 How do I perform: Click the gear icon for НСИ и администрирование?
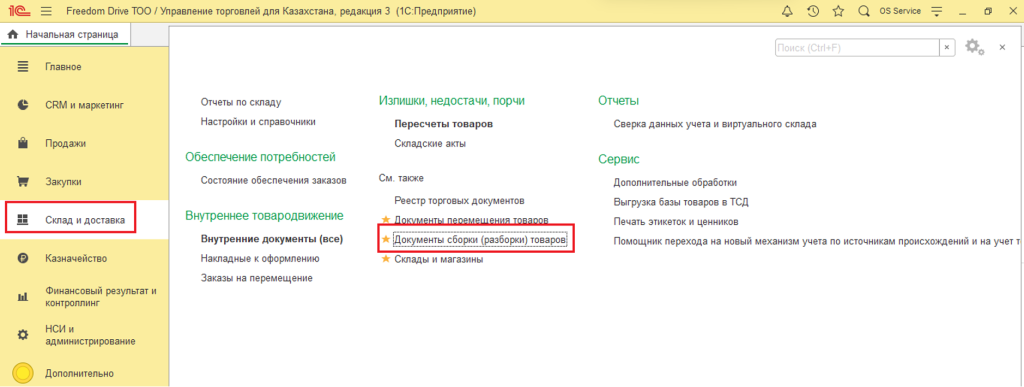click(23, 335)
